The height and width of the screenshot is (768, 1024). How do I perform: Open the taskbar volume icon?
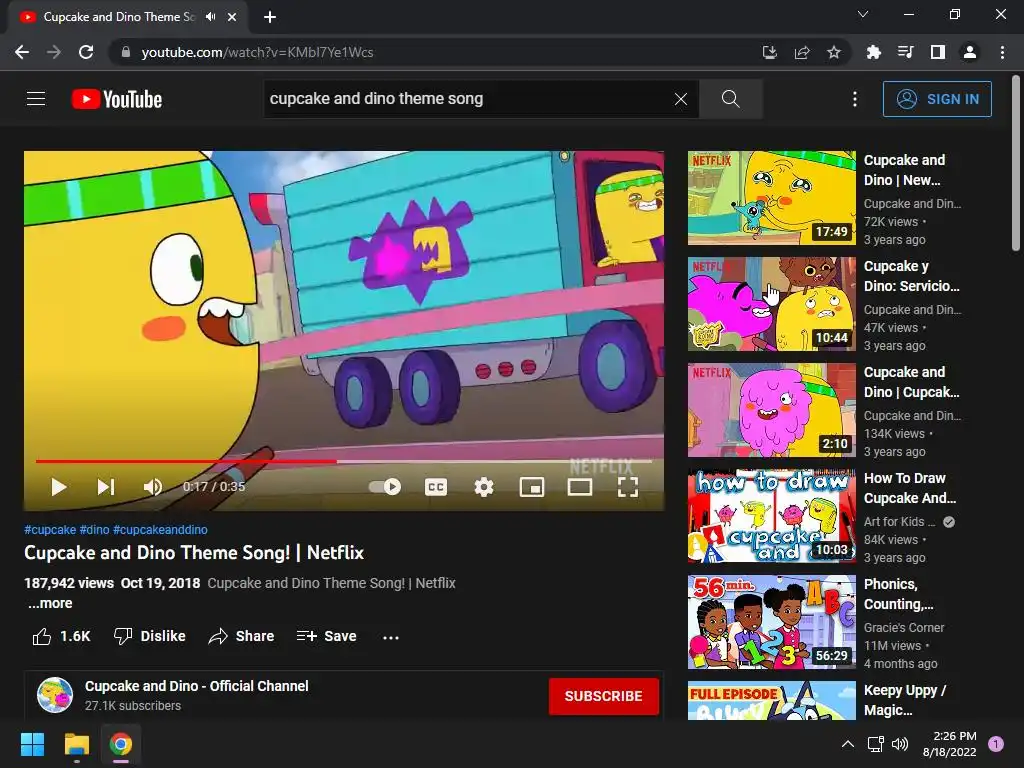pyautogui.click(x=900, y=744)
